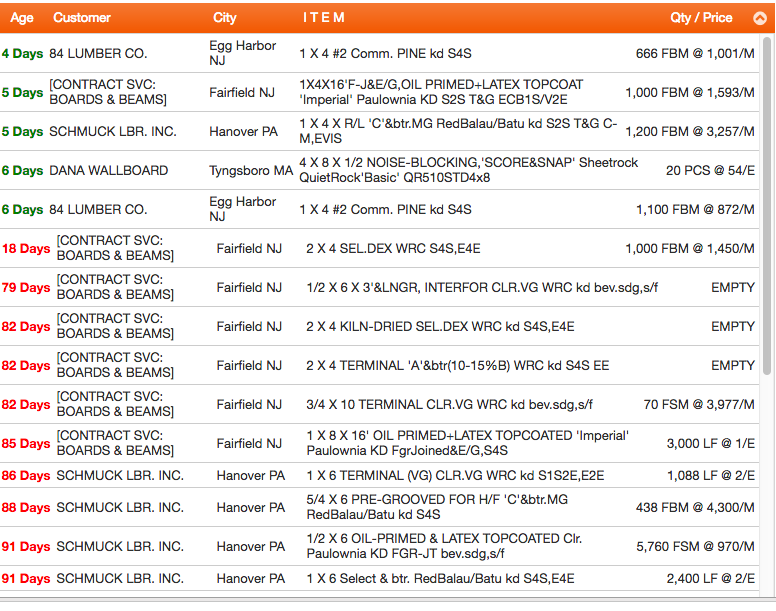Open the RedBalau/Batu S2S T&G item
776x611 pixels.
[x=458, y=131]
